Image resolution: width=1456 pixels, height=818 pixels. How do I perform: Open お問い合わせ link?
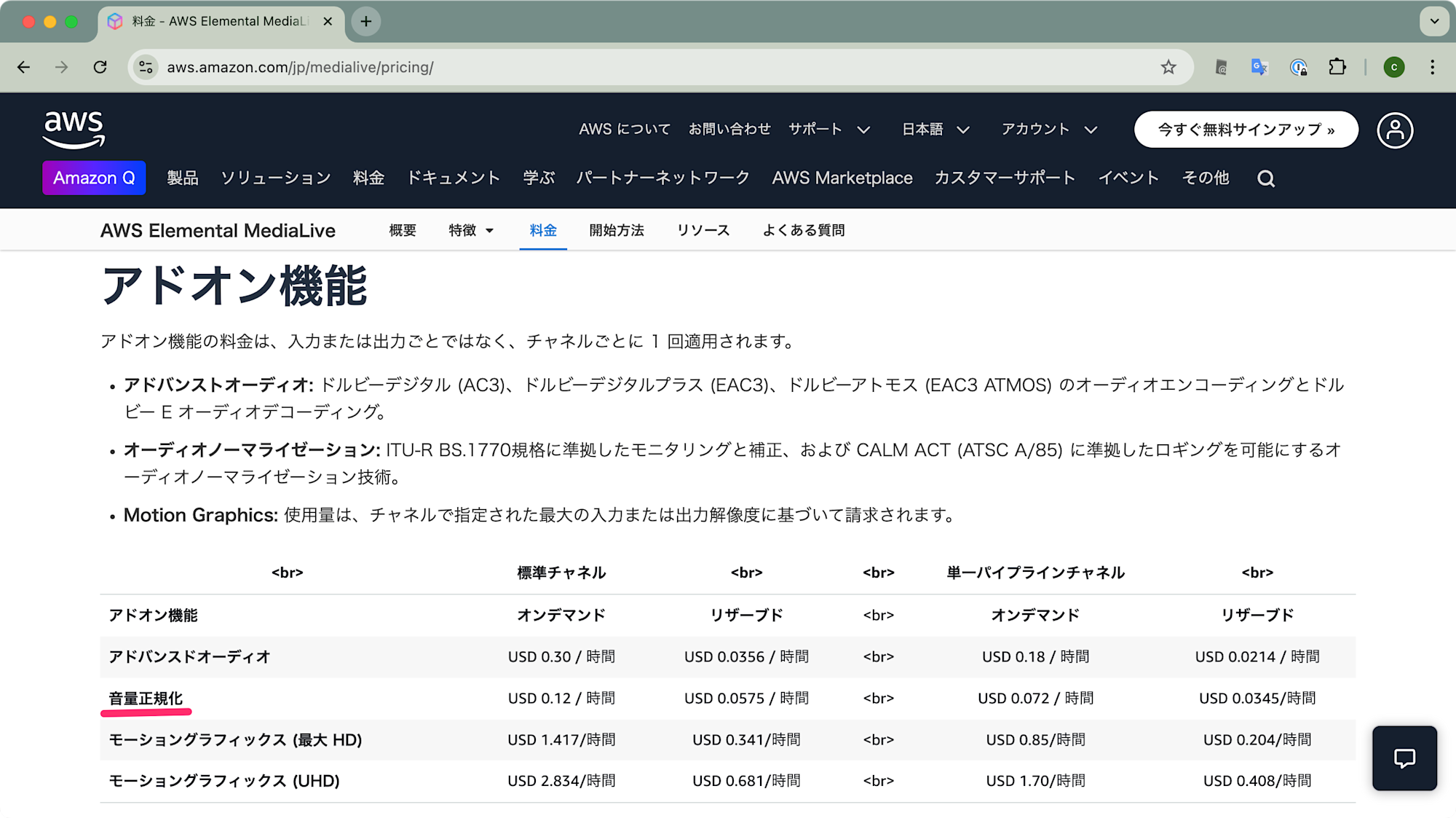click(729, 130)
